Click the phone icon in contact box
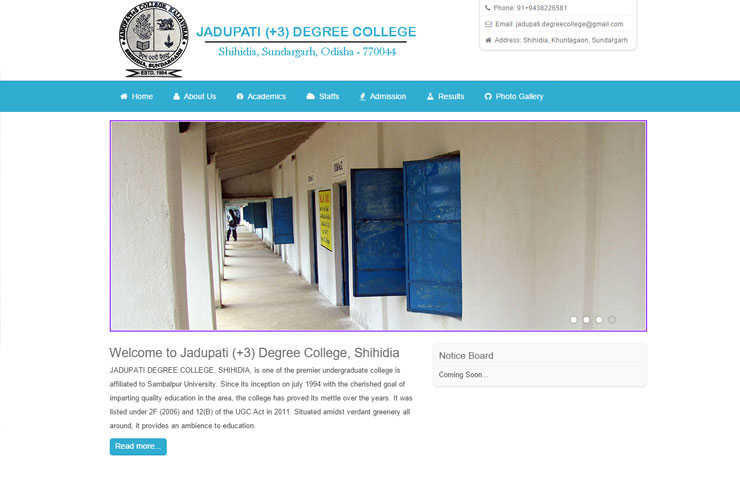 point(488,8)
